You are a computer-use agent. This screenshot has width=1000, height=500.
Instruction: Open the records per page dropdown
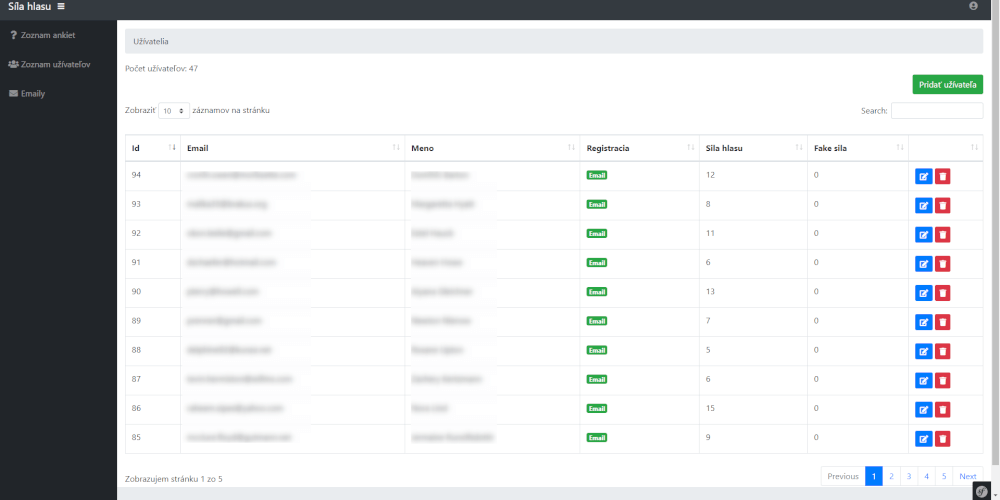(174, 111)
